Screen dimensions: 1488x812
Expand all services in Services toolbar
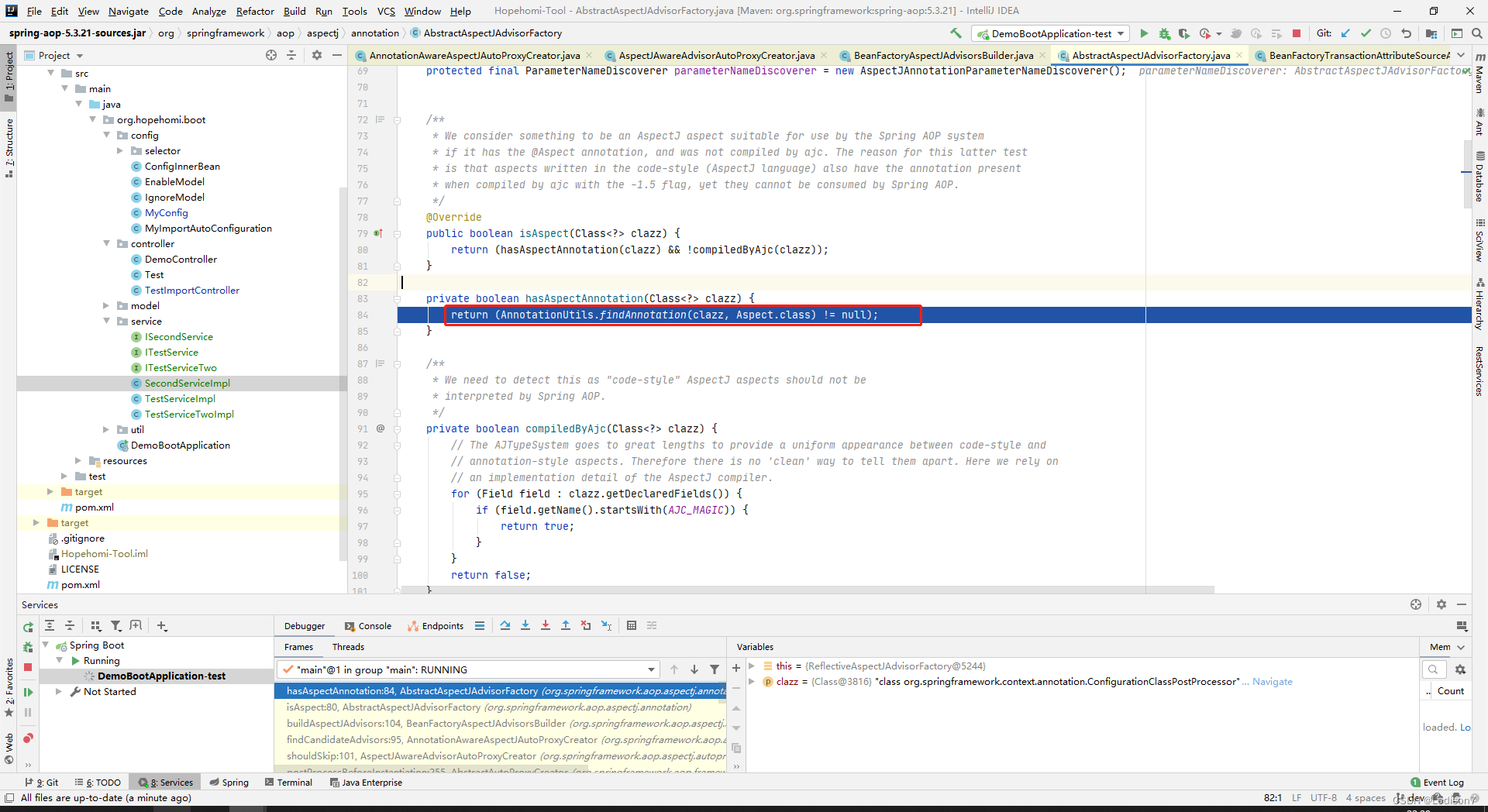coord(50,625)
